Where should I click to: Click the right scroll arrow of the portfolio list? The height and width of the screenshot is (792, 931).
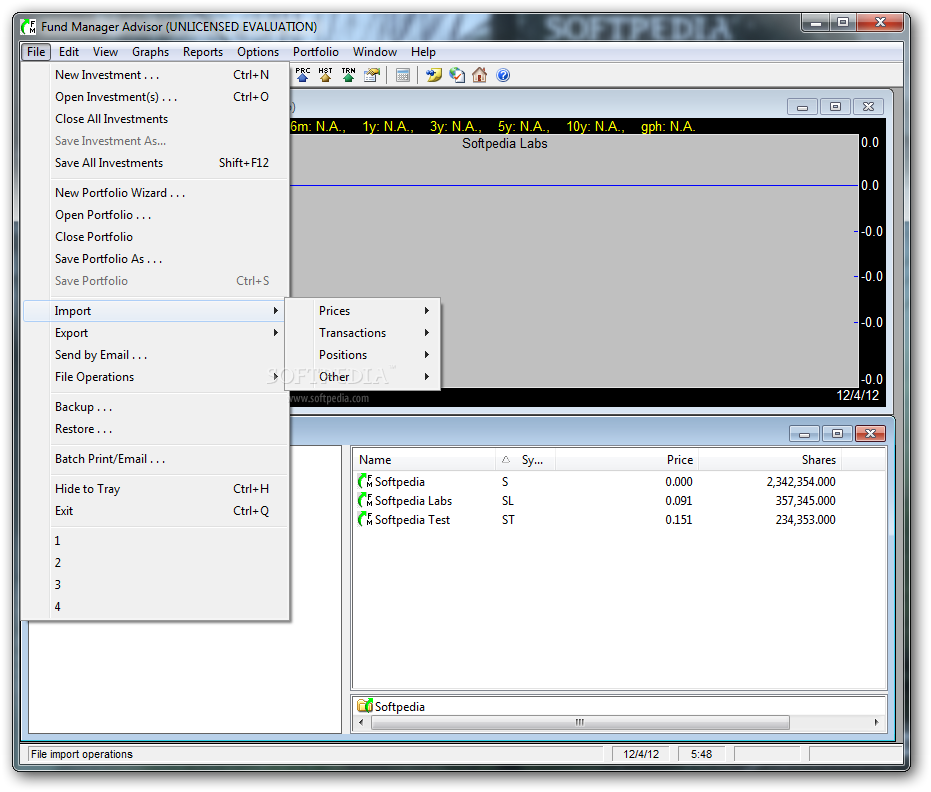pyautogui.click(x=877, y=723)
